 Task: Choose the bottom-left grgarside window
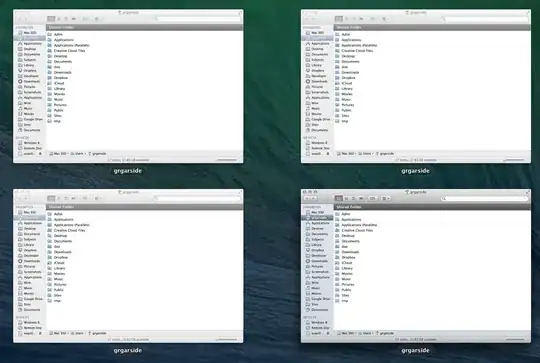click(128, 266)
